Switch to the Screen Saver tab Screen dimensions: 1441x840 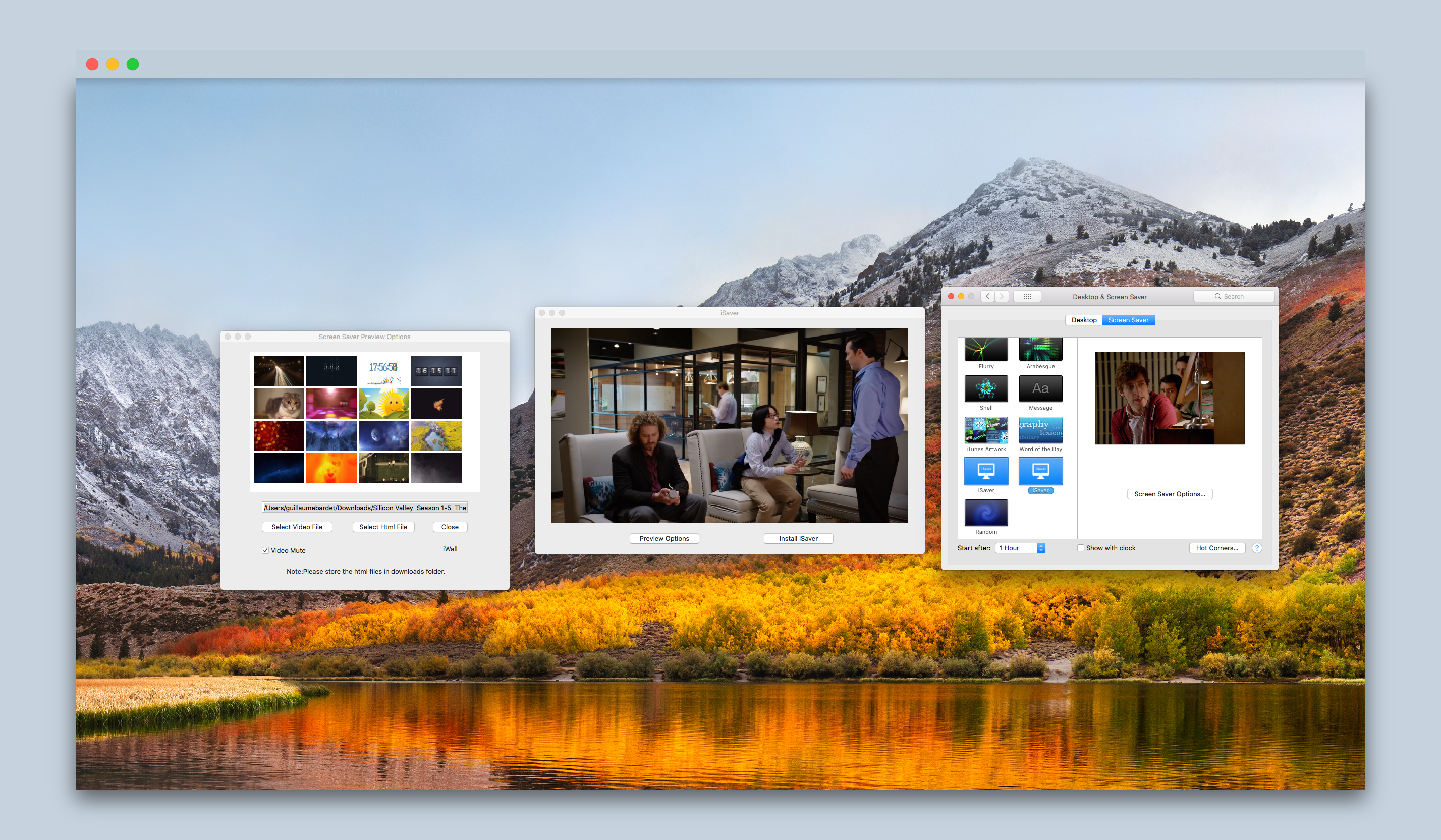pyautogui.click(x=1128, y=320)
